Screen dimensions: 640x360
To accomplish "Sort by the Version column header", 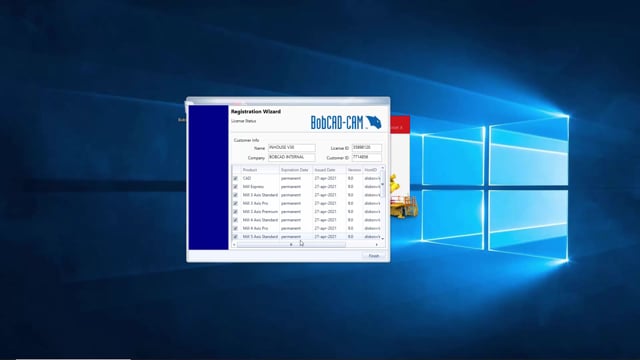I will pos(354,170).
